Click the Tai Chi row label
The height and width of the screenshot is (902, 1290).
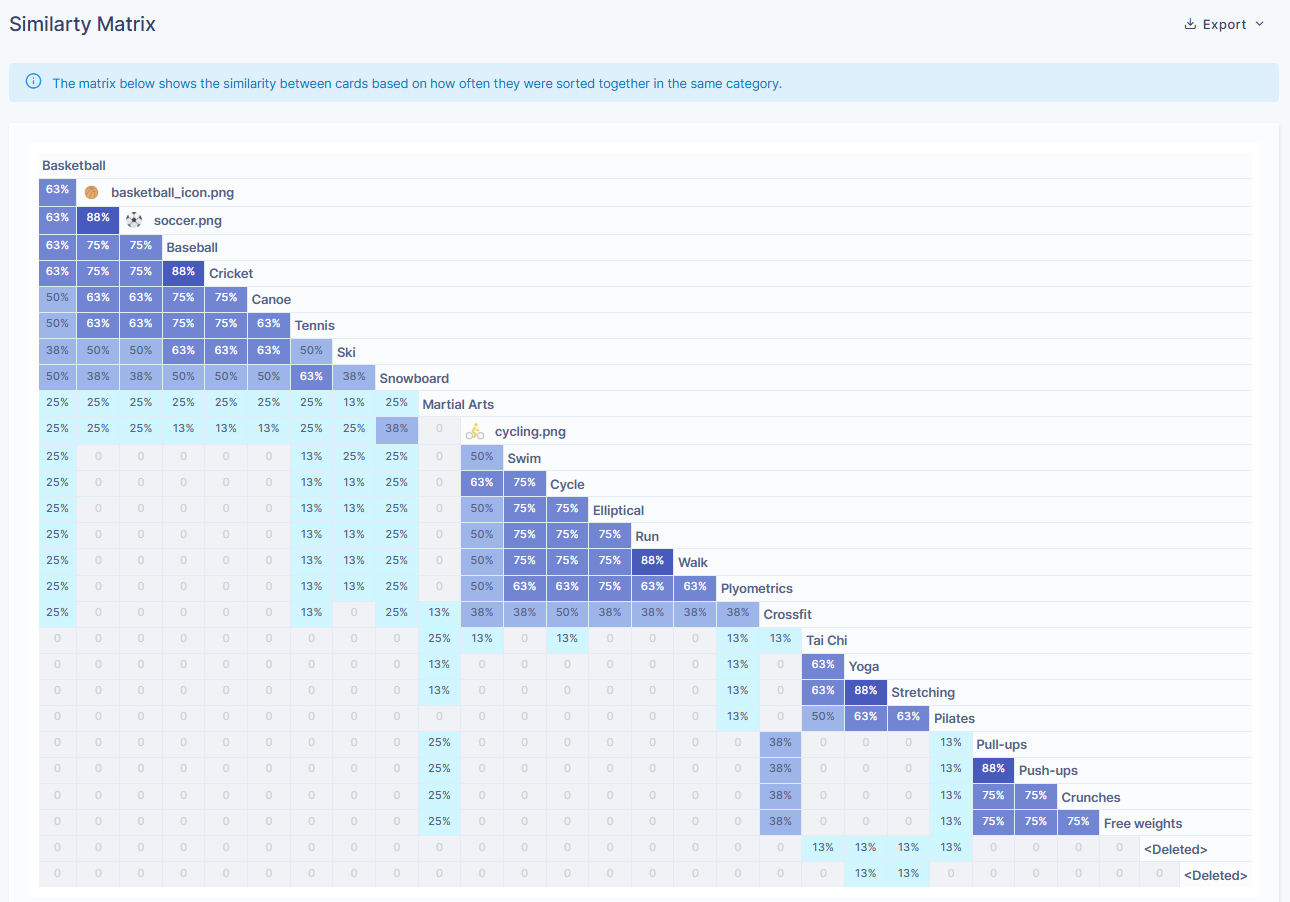pos(826,640)
